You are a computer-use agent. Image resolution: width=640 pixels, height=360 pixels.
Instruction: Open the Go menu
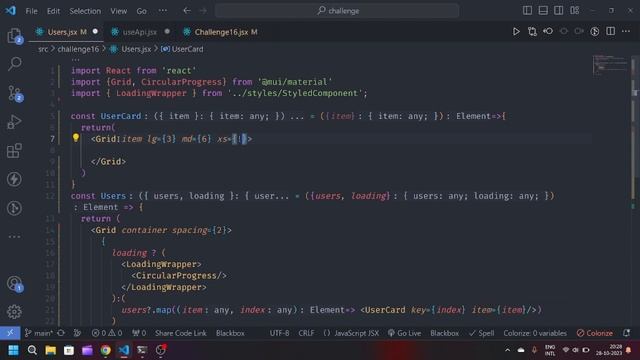tap(142, 11)
